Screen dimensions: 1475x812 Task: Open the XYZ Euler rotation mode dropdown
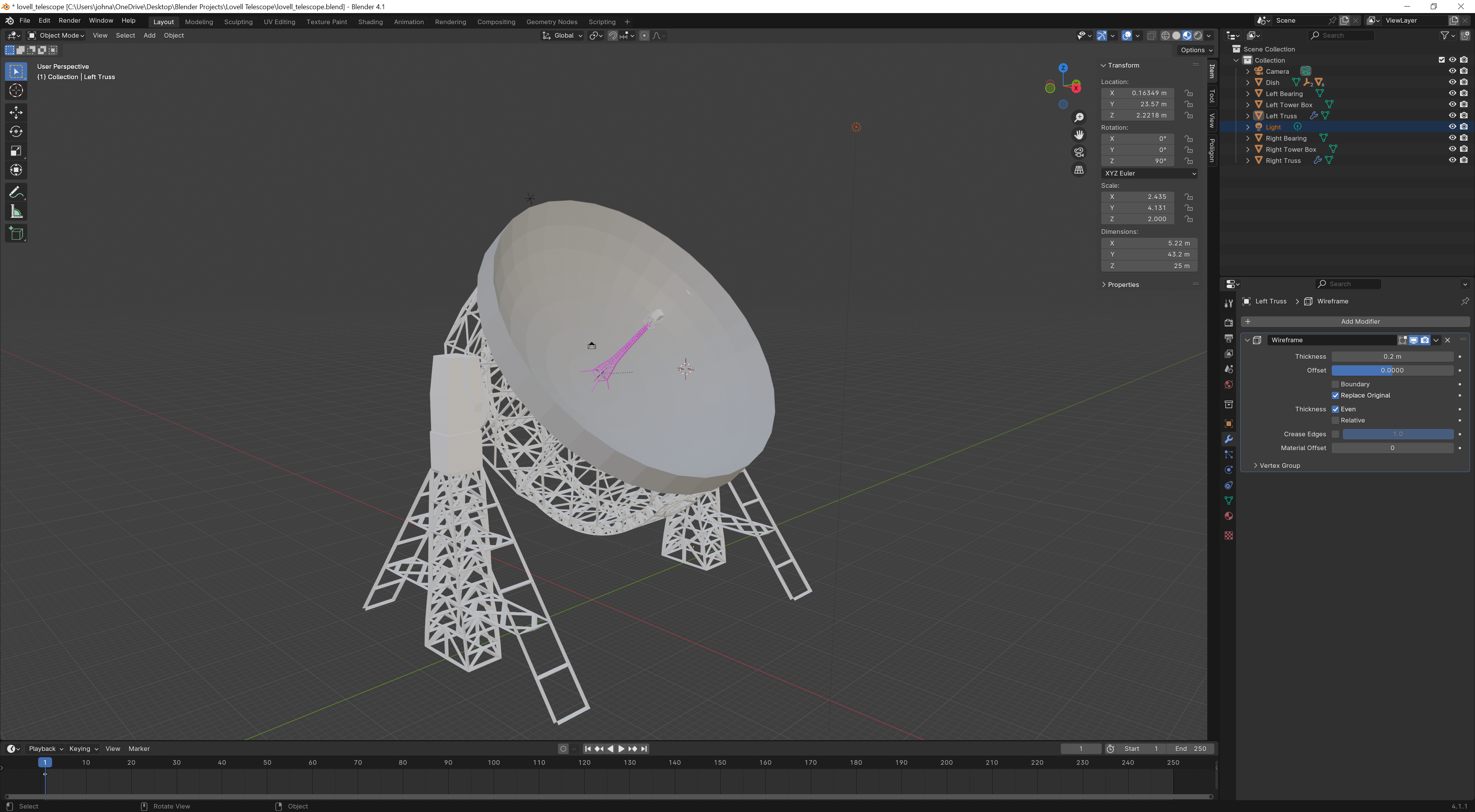(1149, 173)
